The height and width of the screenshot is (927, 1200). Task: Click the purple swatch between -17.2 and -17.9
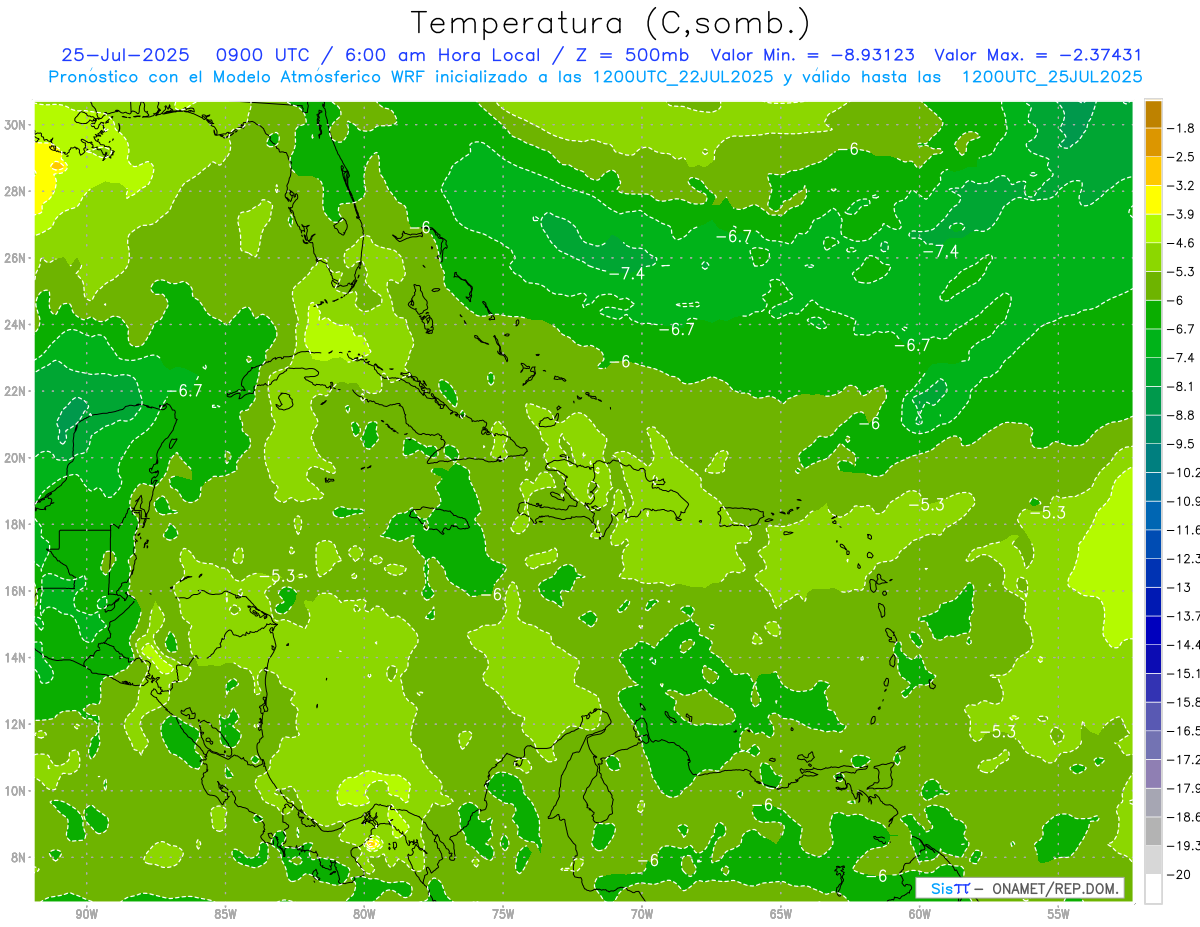1153,774
